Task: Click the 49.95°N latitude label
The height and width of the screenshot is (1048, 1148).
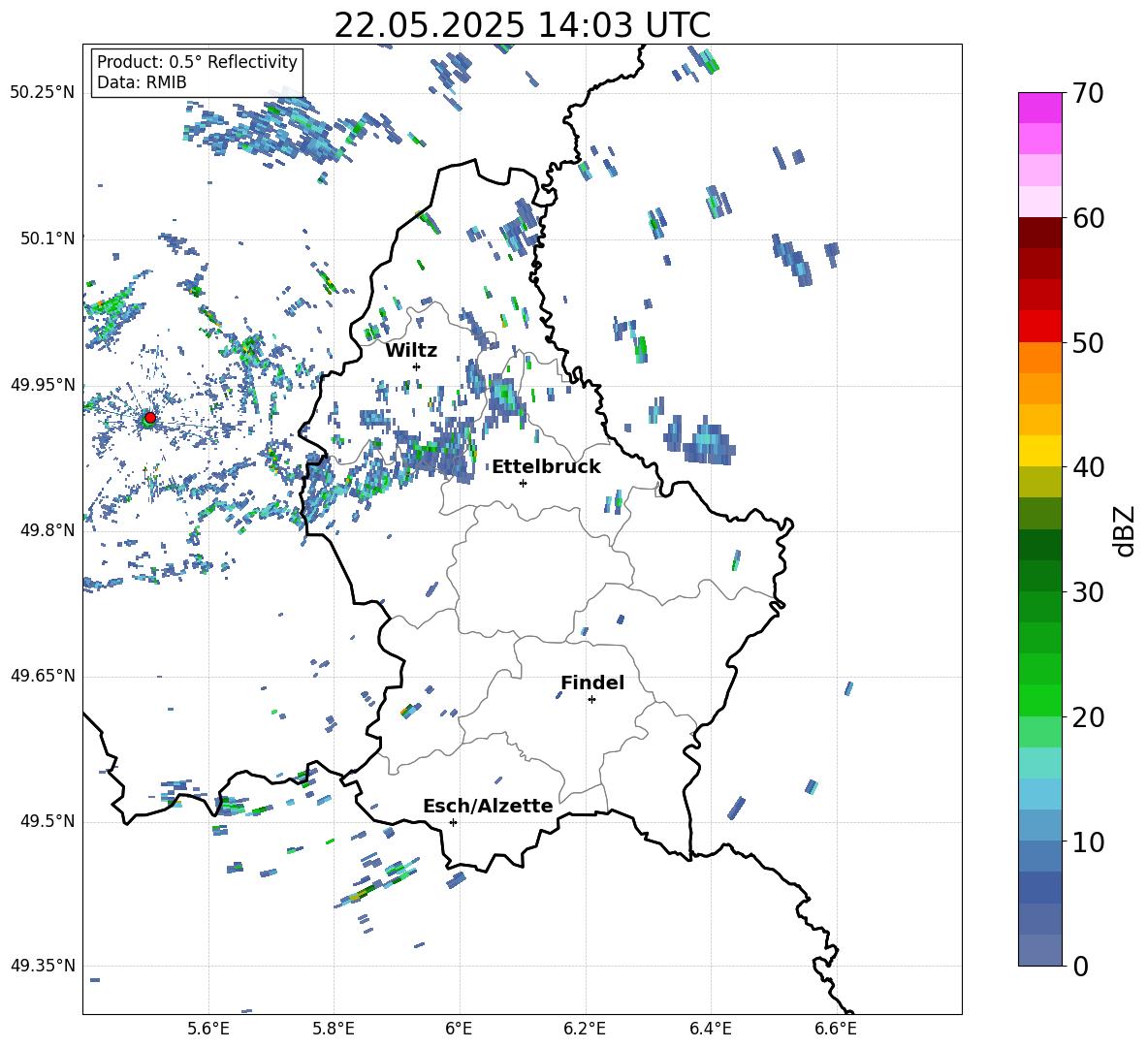Action: (43, 384)
